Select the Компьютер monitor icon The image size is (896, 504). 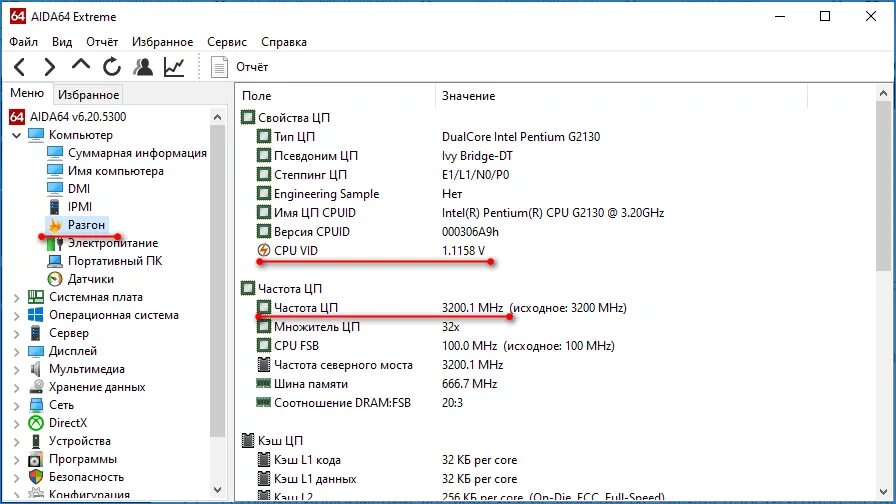point(36,135)
